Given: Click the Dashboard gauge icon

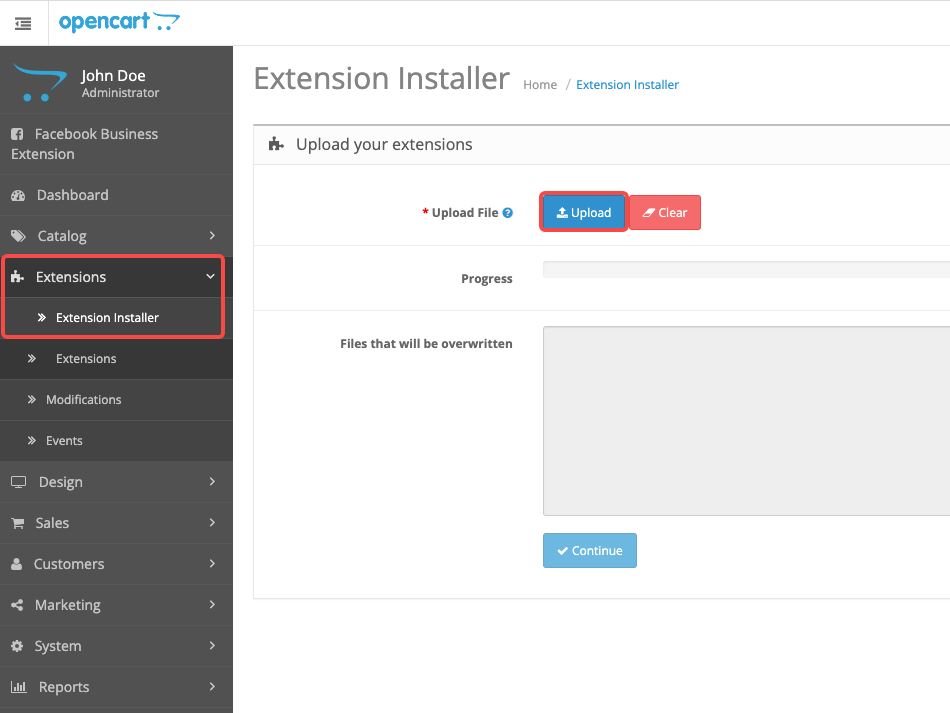Looking at the screenshot, I should pos(18,195).
